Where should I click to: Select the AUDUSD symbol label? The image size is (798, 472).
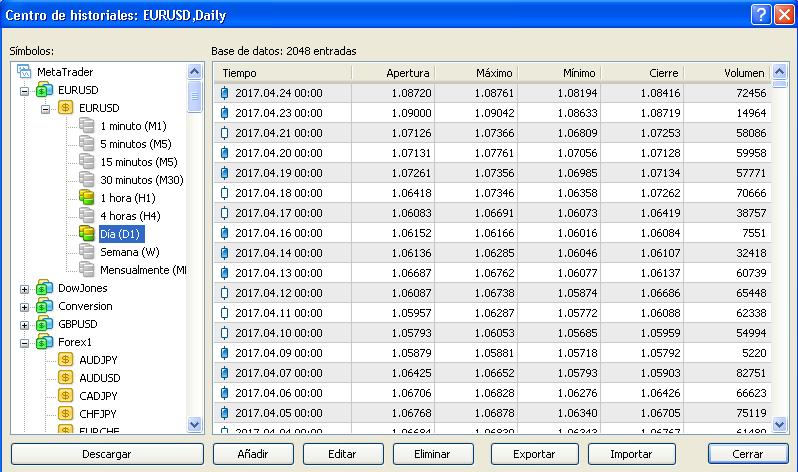(x=100, y=378)
